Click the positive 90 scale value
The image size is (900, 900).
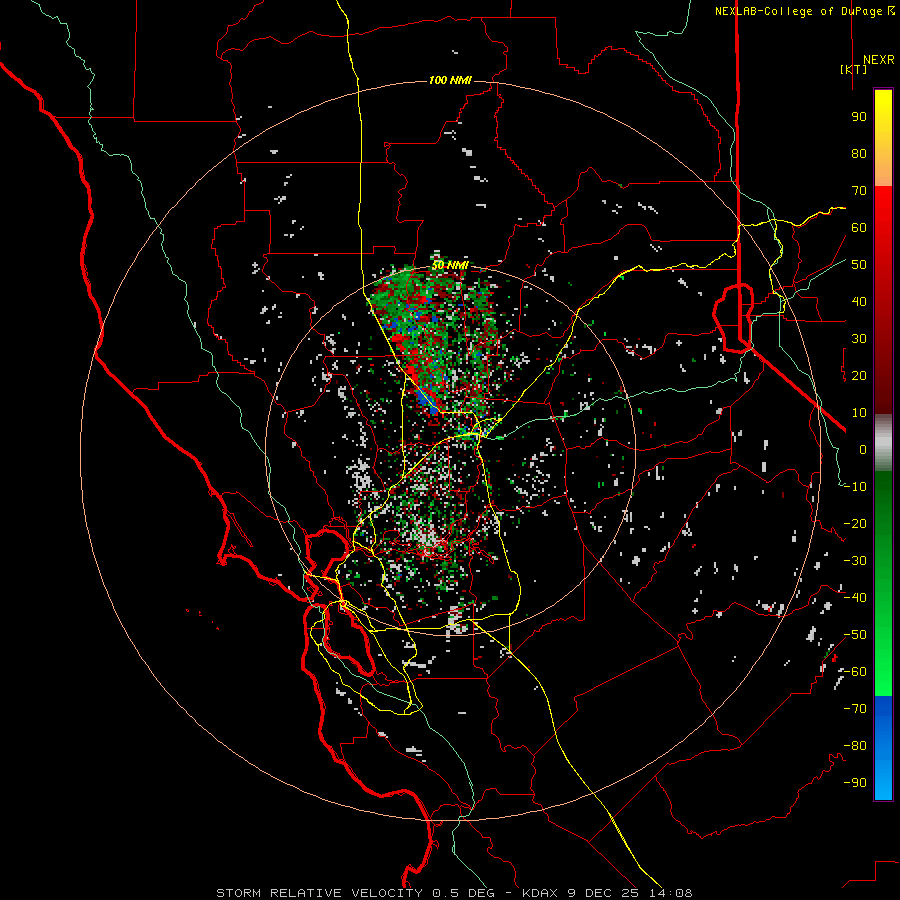pyautogui.click(x=859, y=117)
